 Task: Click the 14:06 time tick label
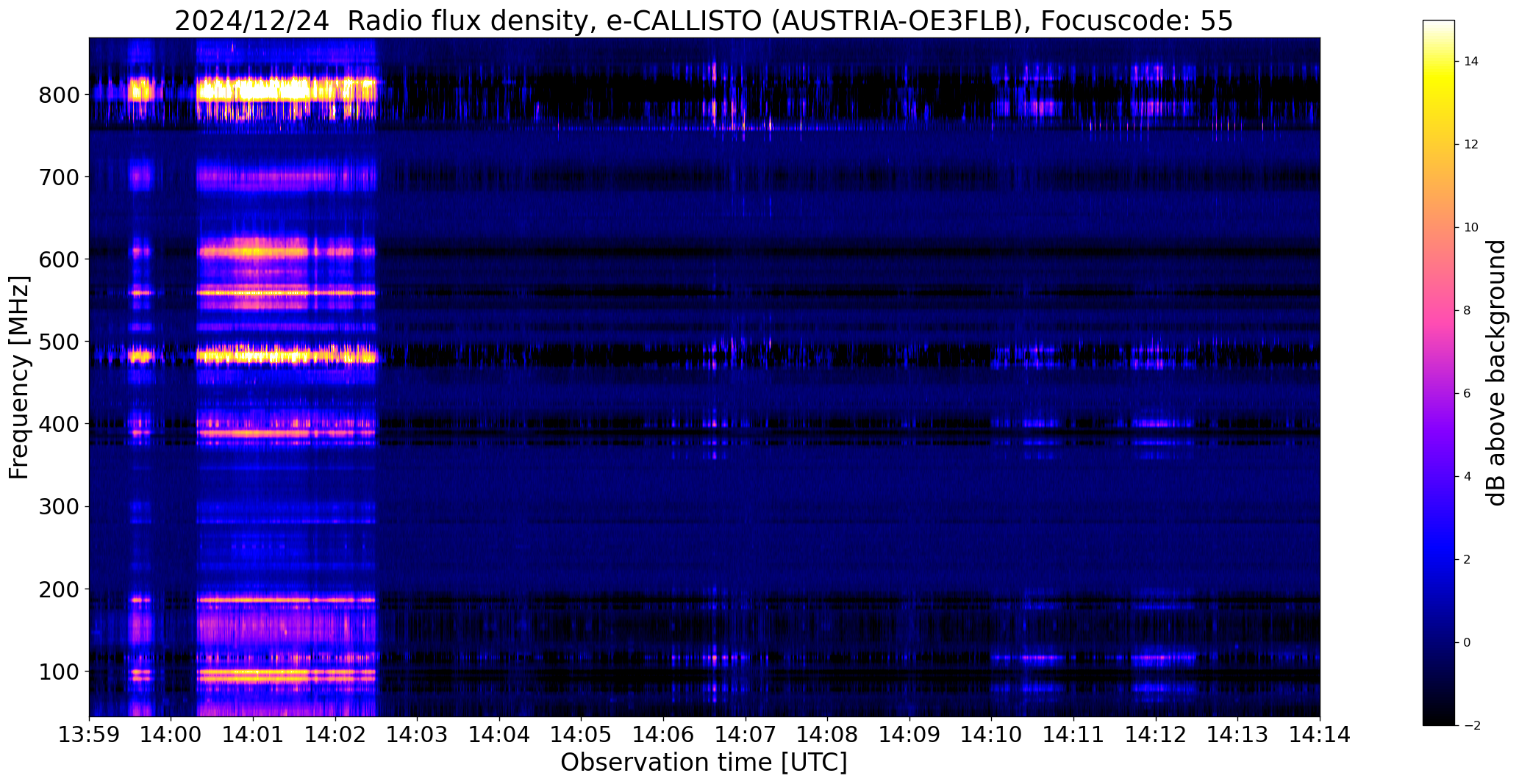coord(664,735)
